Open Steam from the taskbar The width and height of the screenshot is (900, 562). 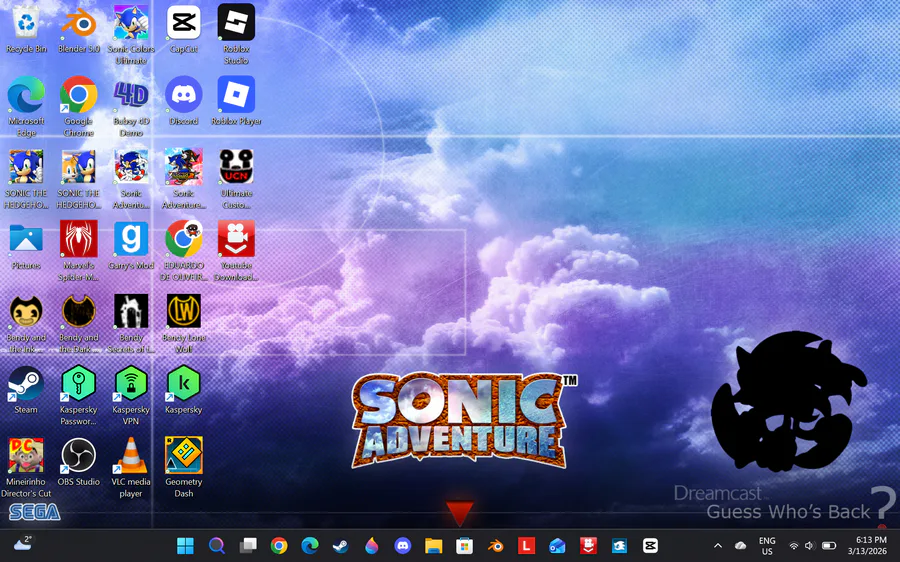pyautogui.click(x=340, y=545)
